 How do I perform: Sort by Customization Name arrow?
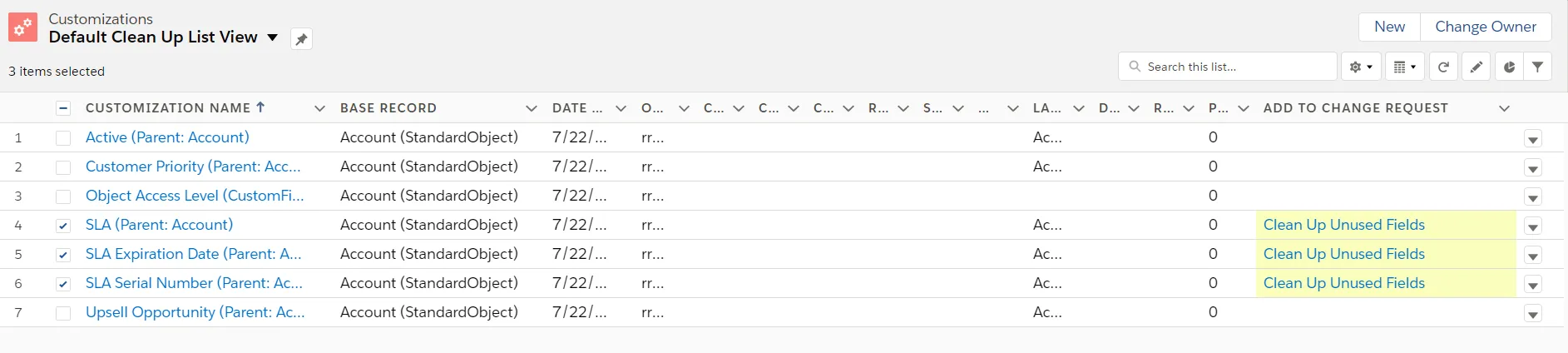pos(260,107)
